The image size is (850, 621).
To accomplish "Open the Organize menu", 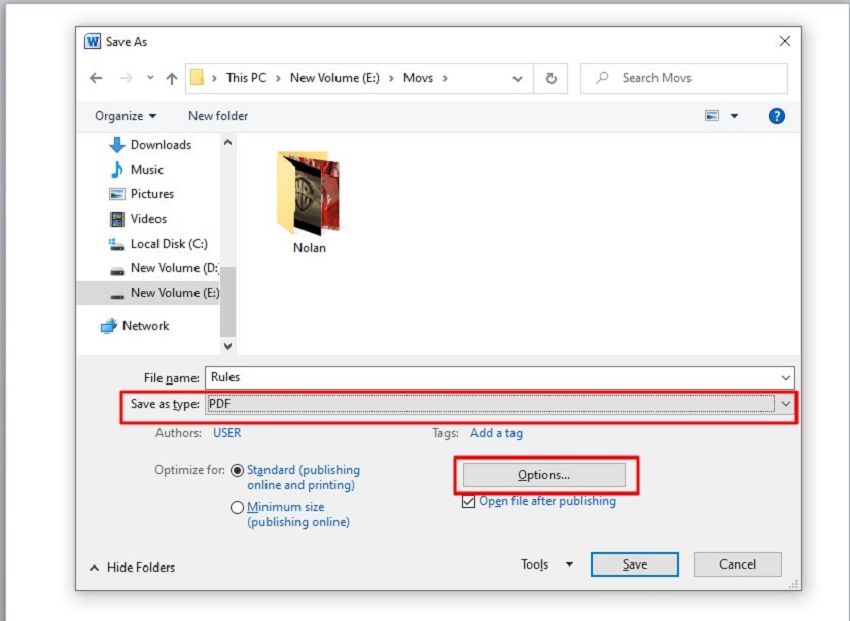I will pyautogui.click(x=125, y=116).
